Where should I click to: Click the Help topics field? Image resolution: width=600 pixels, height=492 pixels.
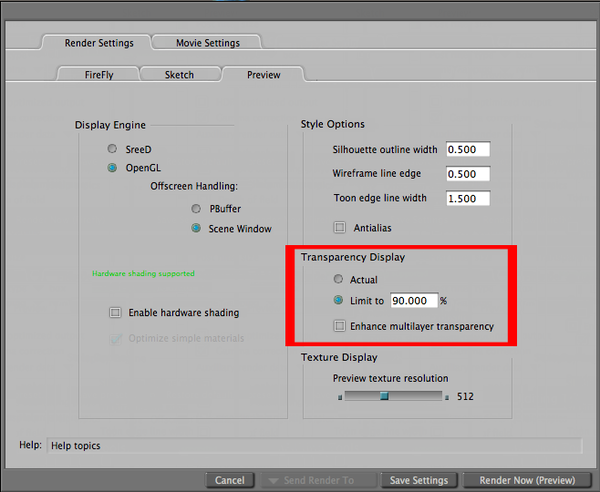[x=314, y=445]
